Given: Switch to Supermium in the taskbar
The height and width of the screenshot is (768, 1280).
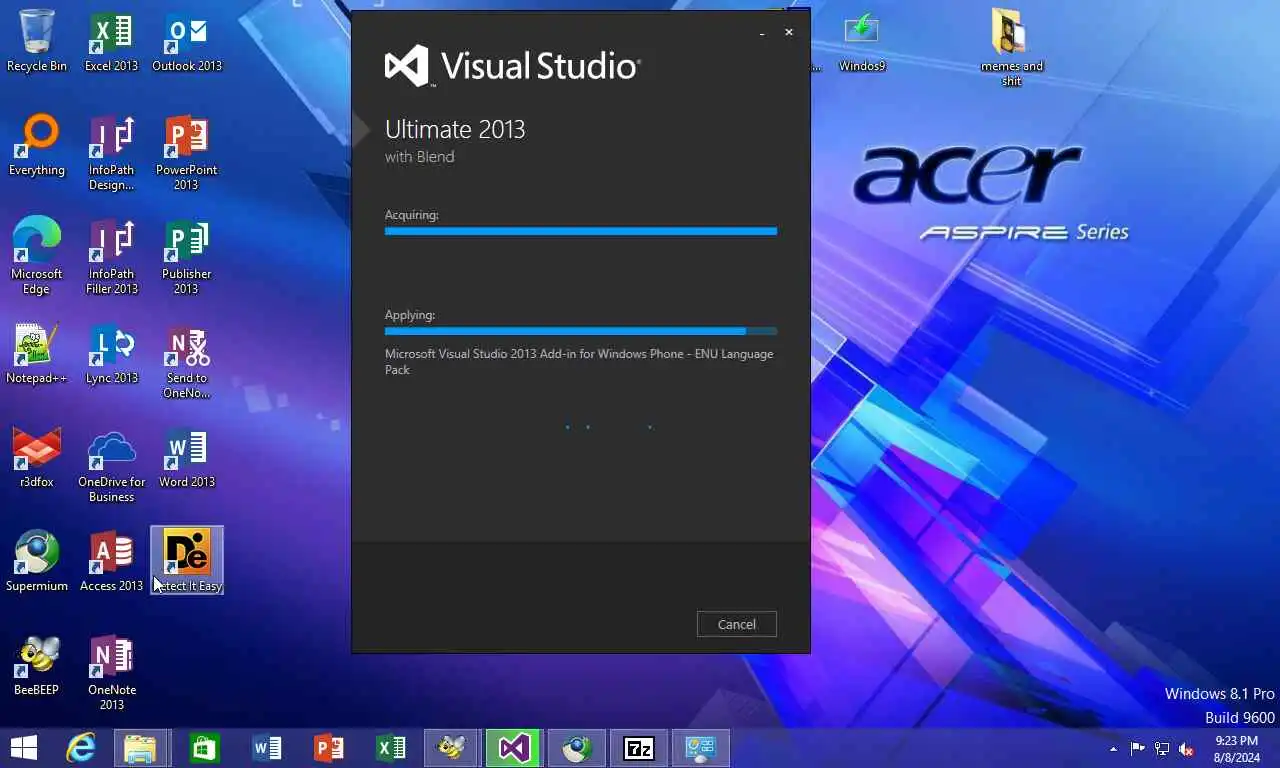Looking at the screenshot, I should click(x=576, y=748).
